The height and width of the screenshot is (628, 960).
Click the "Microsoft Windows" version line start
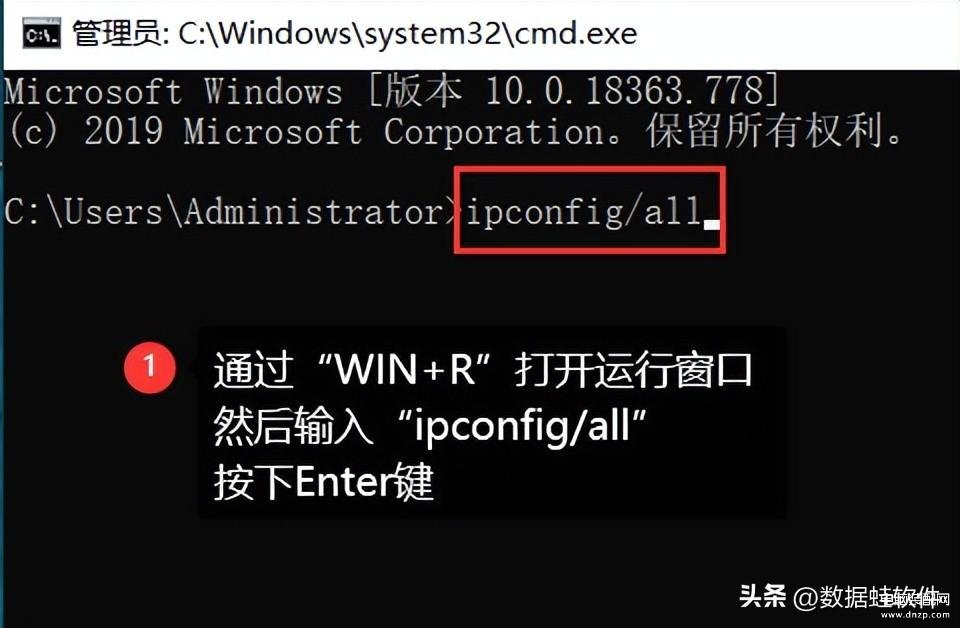click(x=173, y=92)
